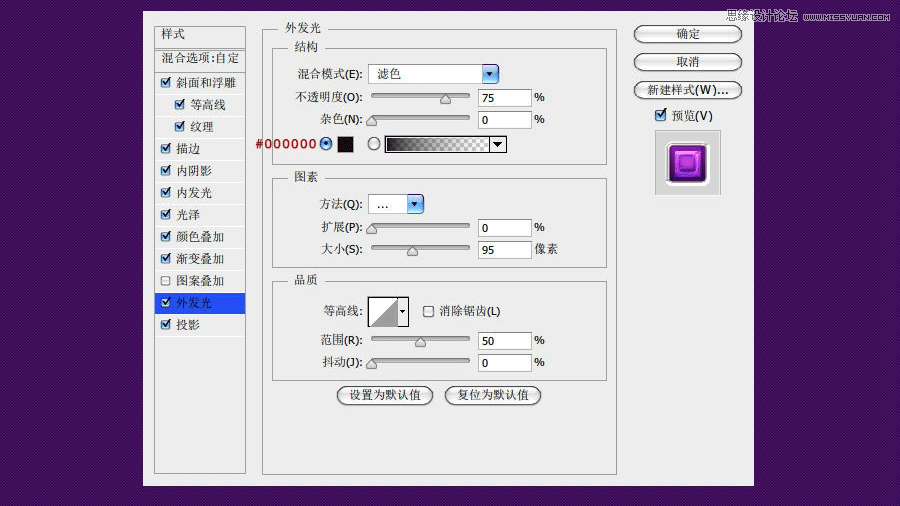
Task: Uncheck the 内发光 checkbox
Action: pos(166,192)
